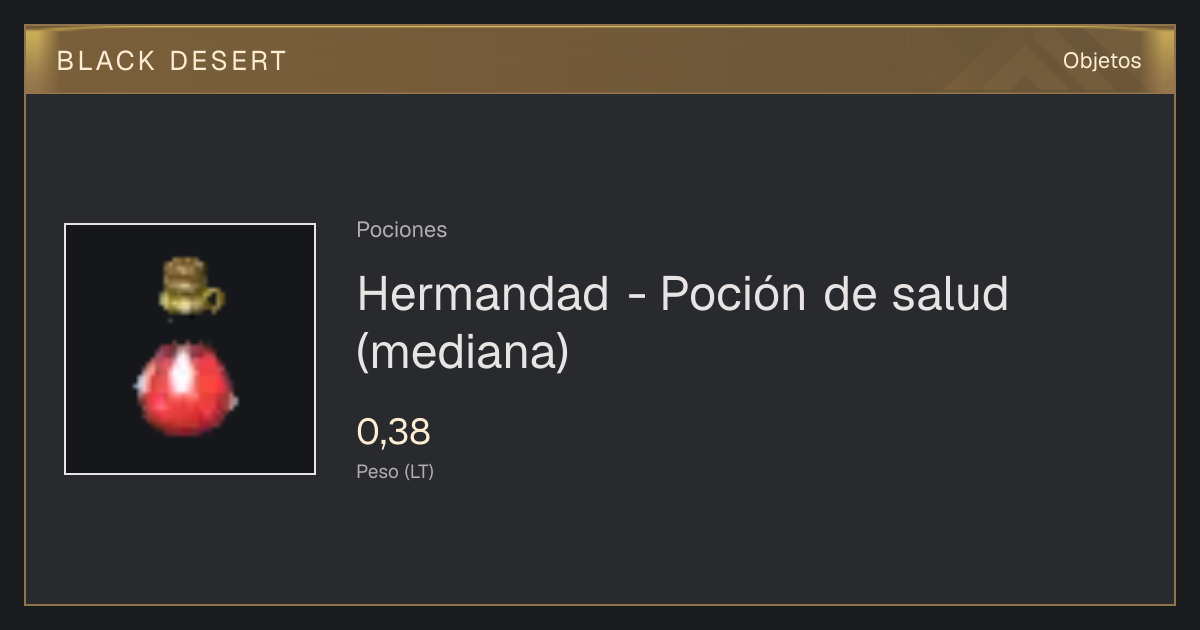Click the word BLACK in the logo

pyautogui.click(x=106, y=61)
